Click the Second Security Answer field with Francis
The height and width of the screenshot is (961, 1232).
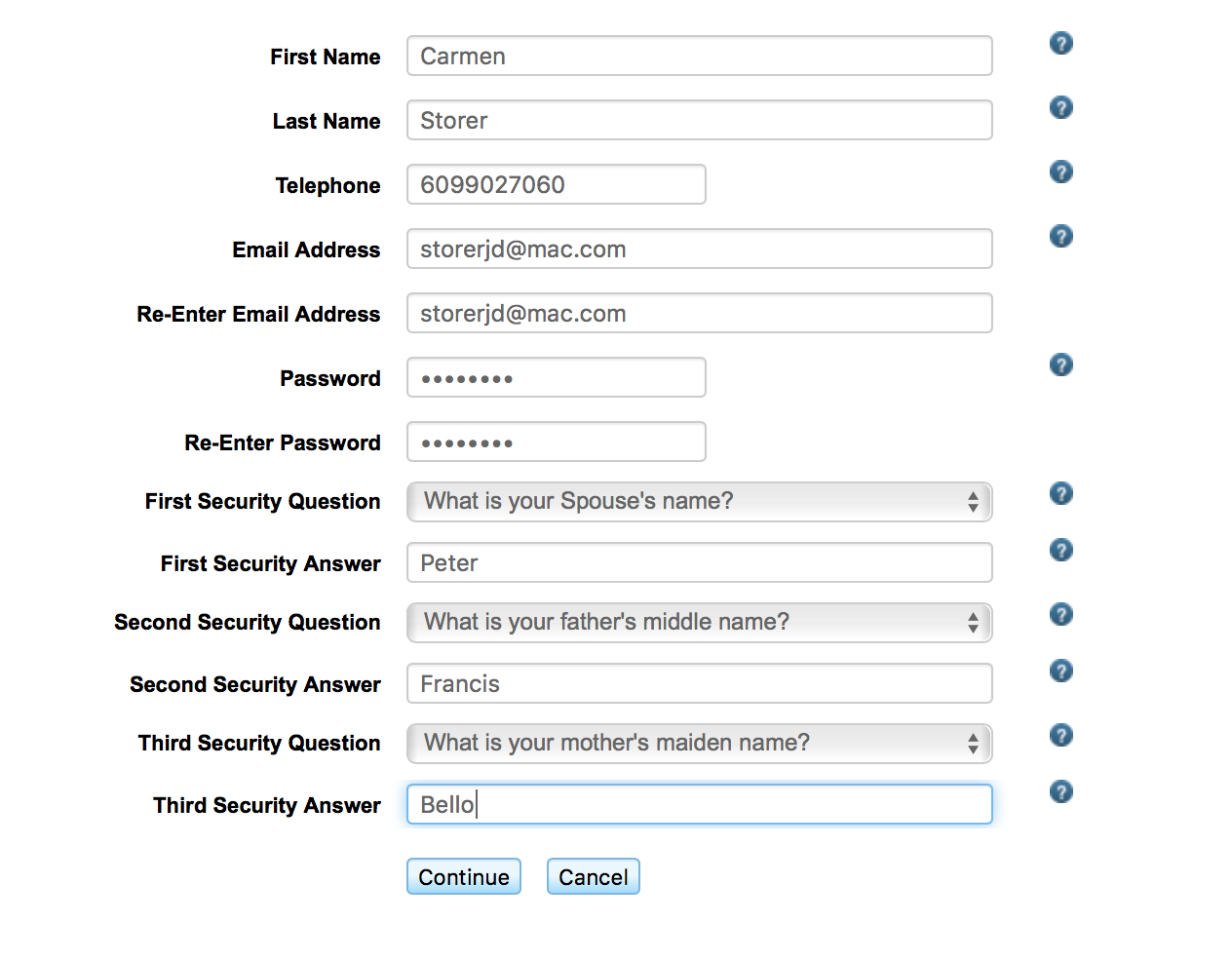coord(699,683)
